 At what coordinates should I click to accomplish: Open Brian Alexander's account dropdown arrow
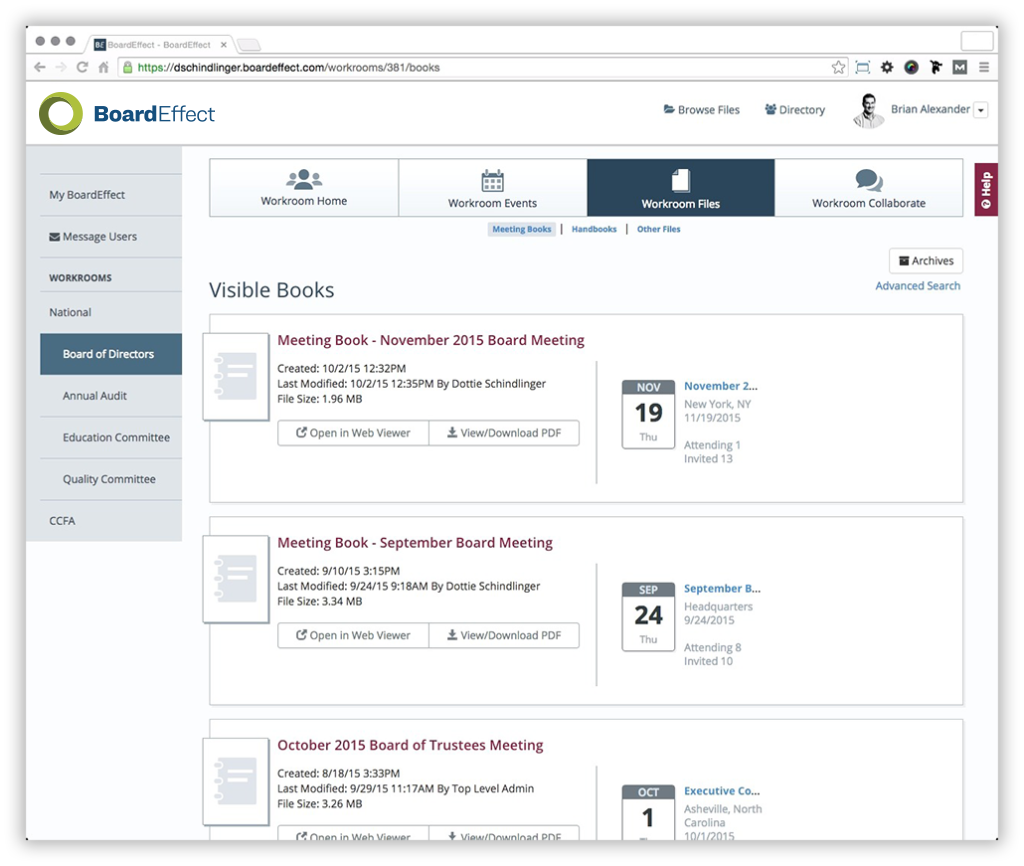point(980,110)
